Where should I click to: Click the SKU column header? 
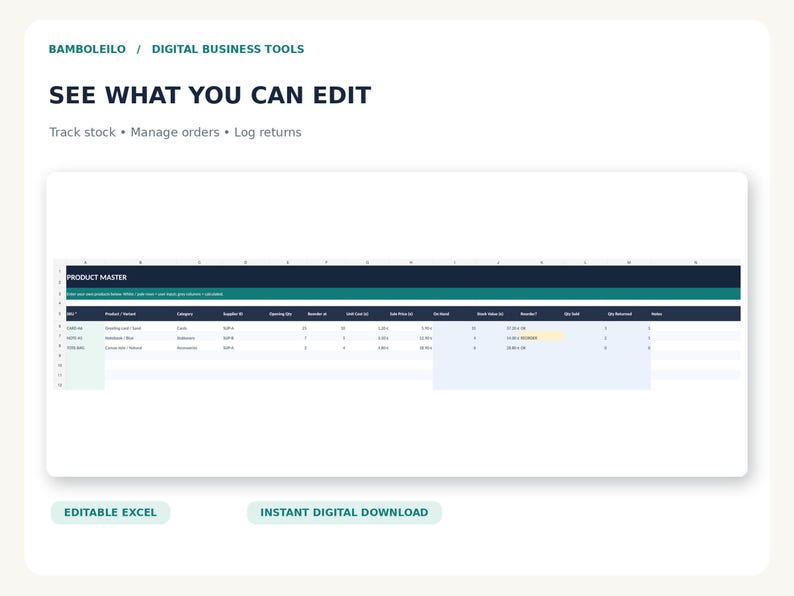pos(85,314)
